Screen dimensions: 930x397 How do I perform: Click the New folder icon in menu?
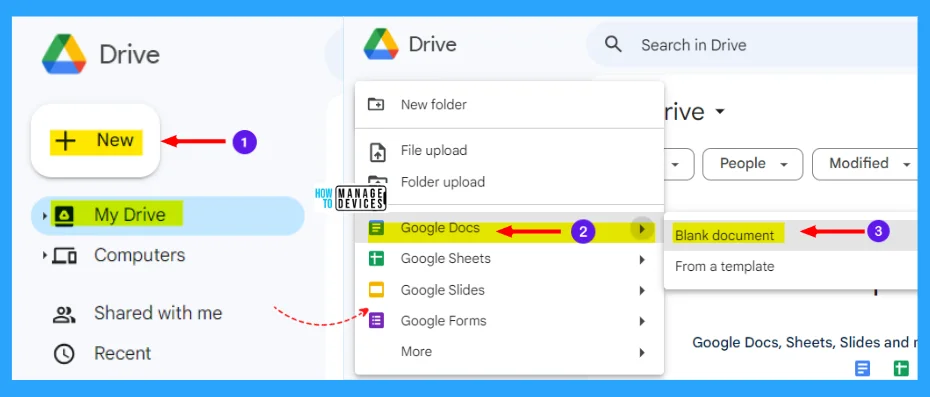(x=376, y=104)
